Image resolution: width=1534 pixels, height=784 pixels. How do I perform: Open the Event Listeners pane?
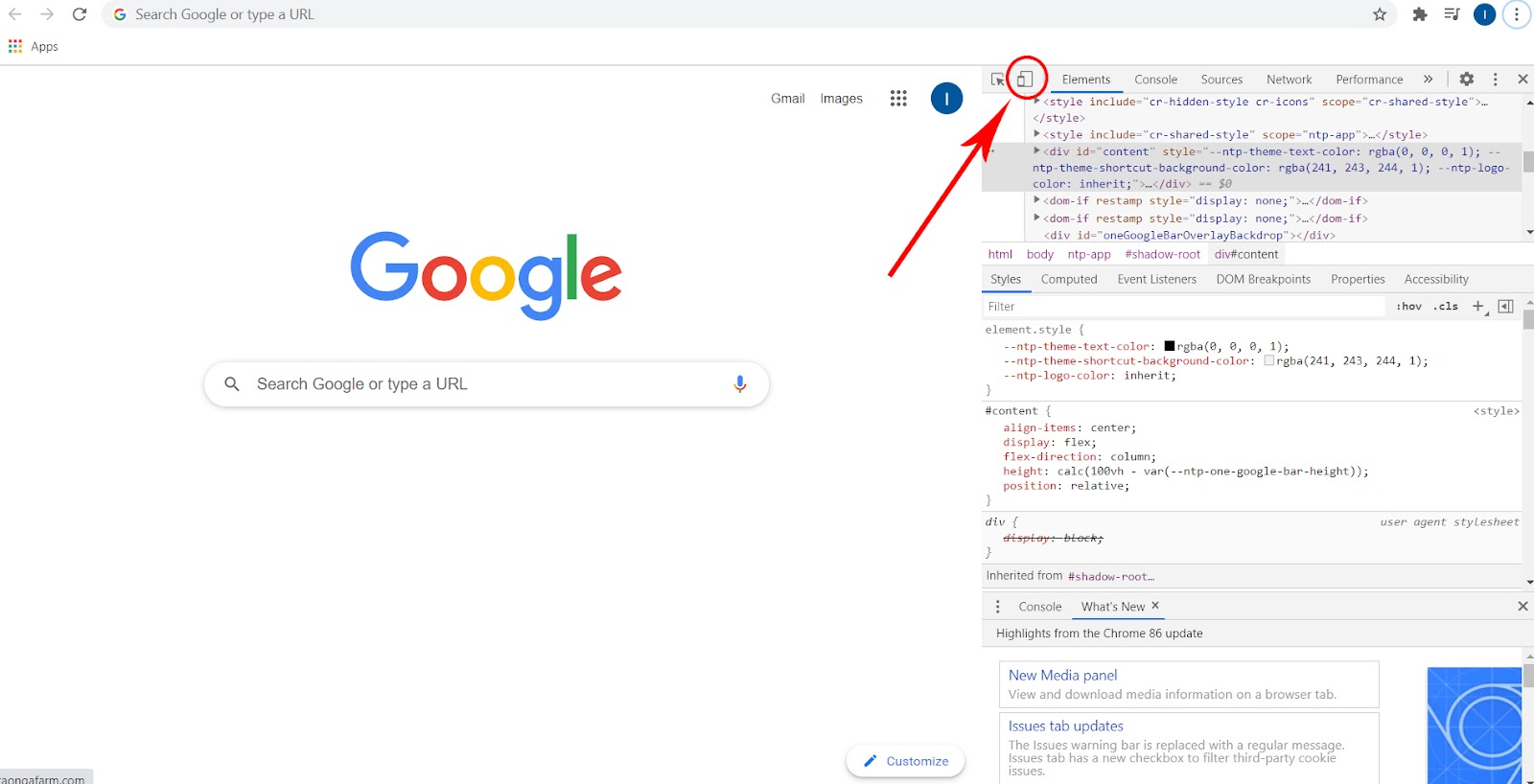1156,279
